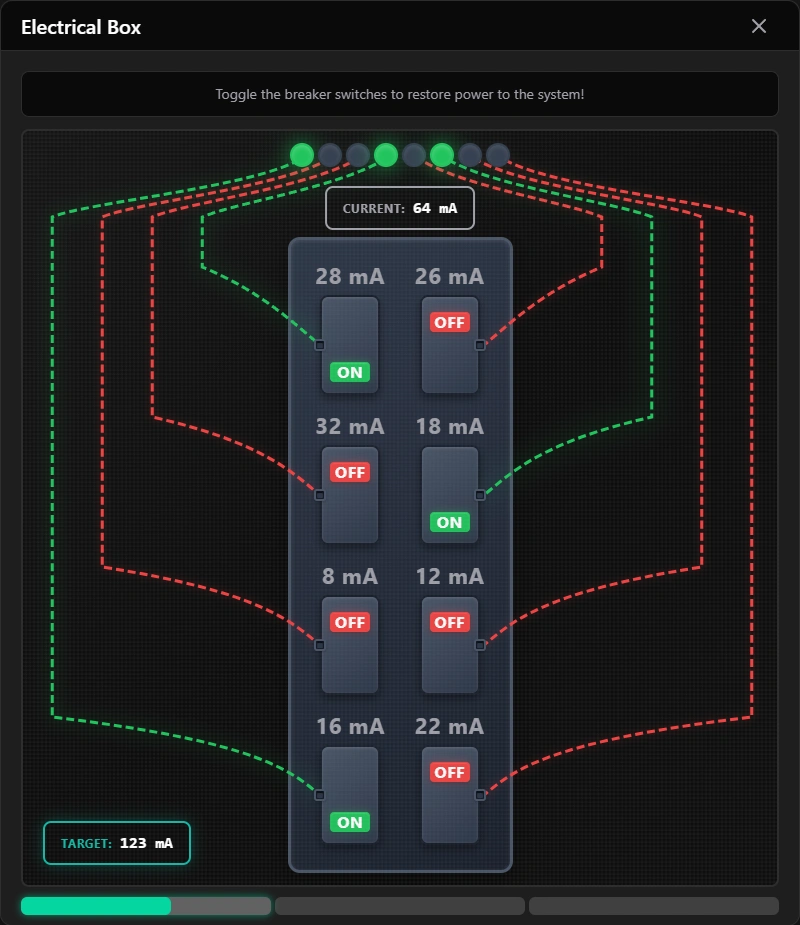800x925 pixels.
Task: Click the sixth green indicator light
Action: tap(442, 155)
